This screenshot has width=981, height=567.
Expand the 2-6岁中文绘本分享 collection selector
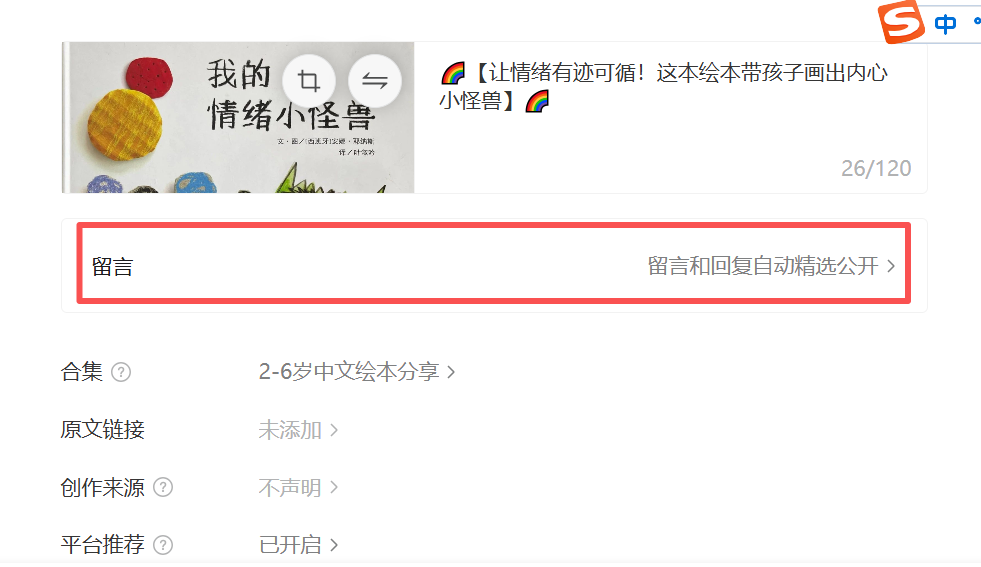tap(357, 372)
